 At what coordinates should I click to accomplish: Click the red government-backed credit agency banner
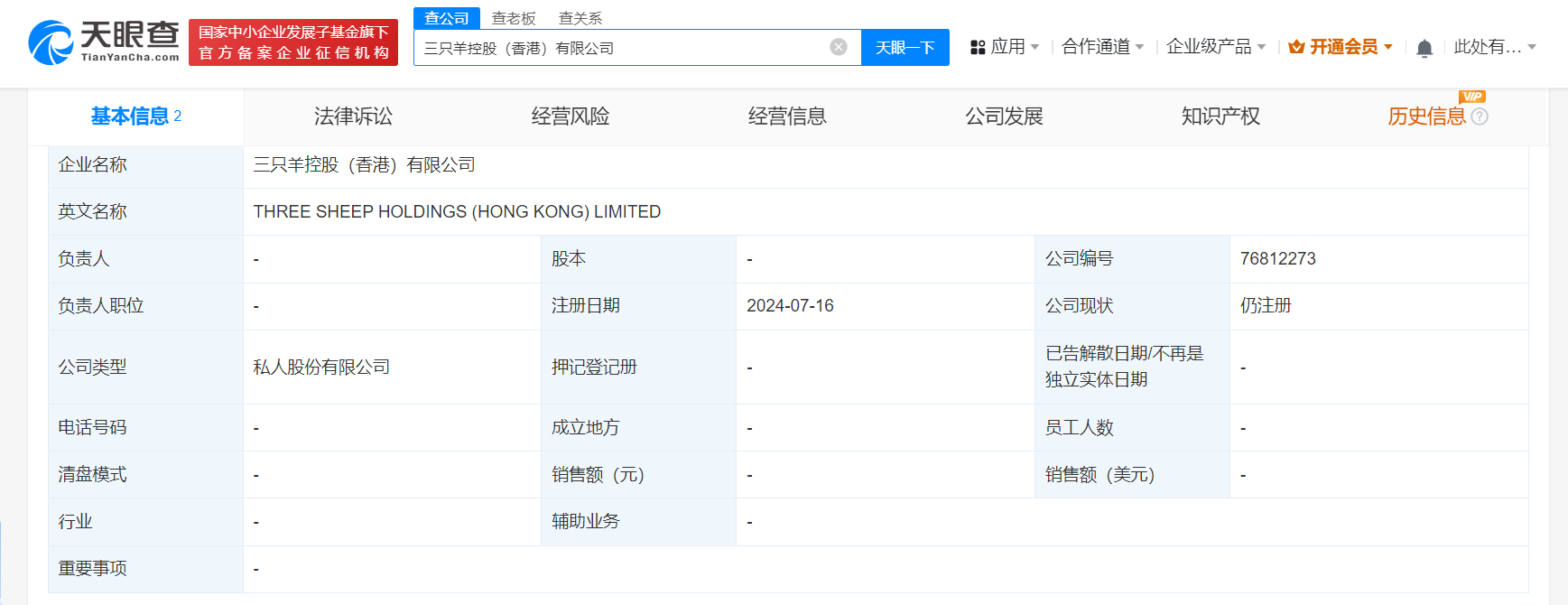pos(293,42)
